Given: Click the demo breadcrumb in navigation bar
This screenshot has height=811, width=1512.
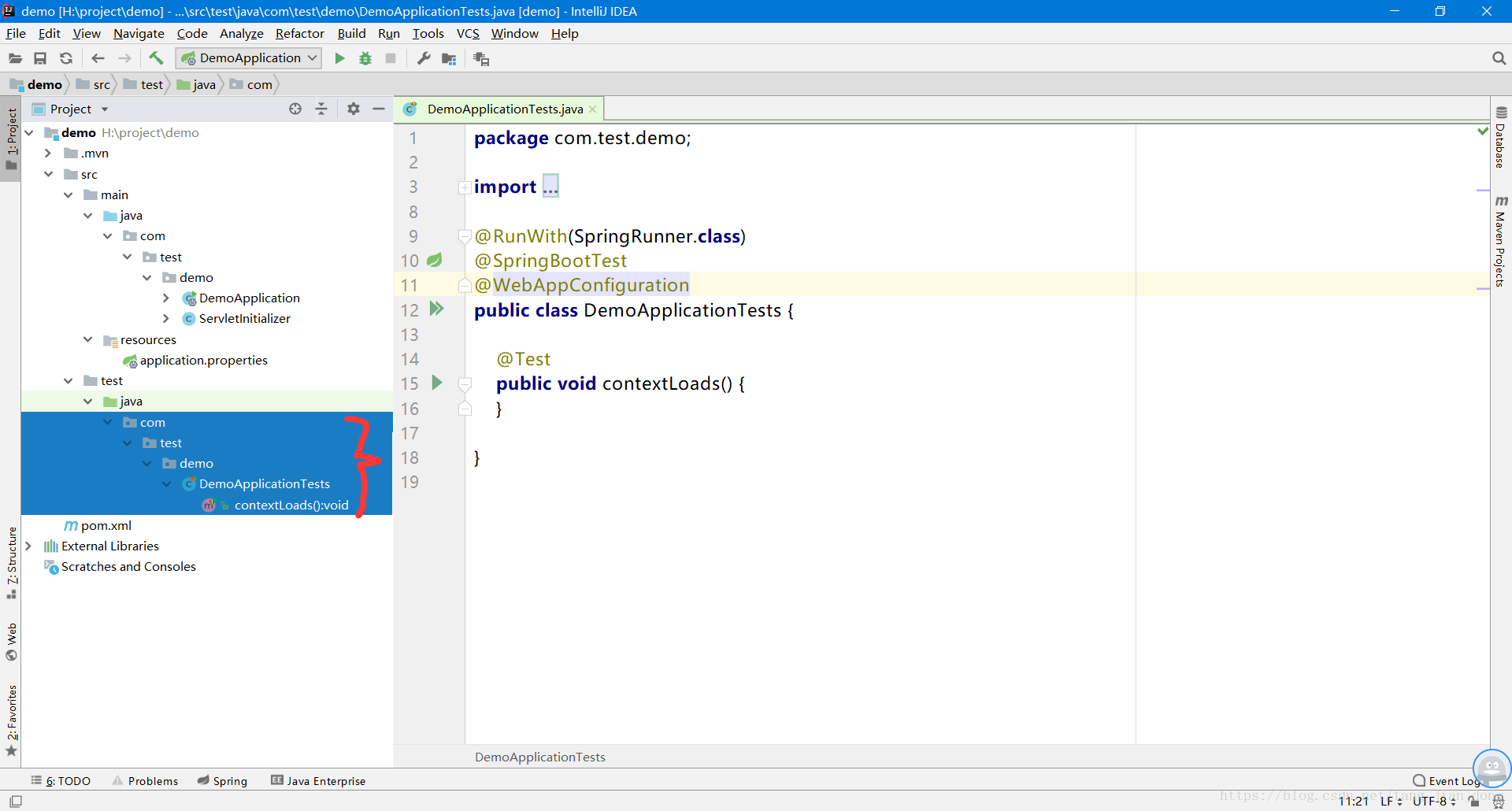Looking at the screenshot, I should pos(36,84).
